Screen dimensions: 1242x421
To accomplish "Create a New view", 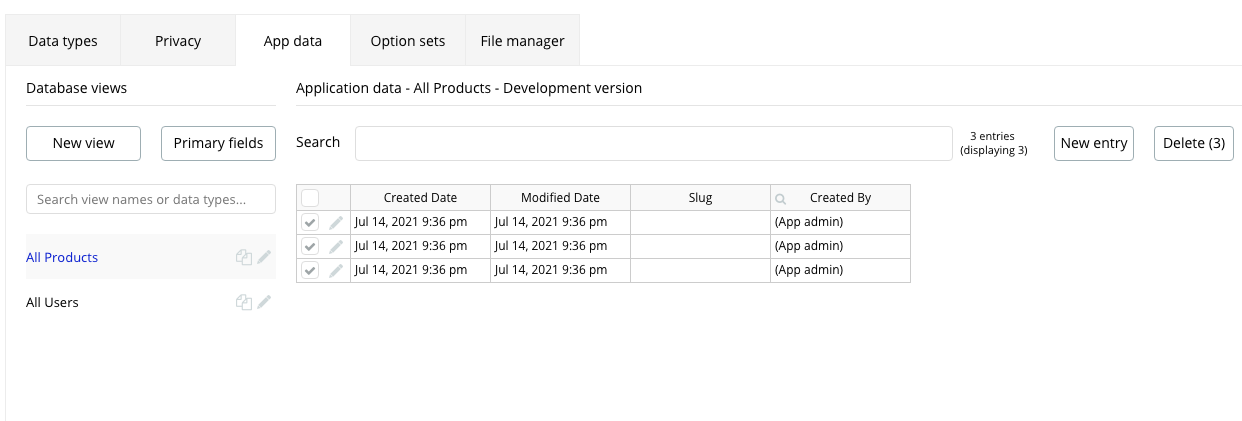I will pyautogui.click(x=84, y=143).
